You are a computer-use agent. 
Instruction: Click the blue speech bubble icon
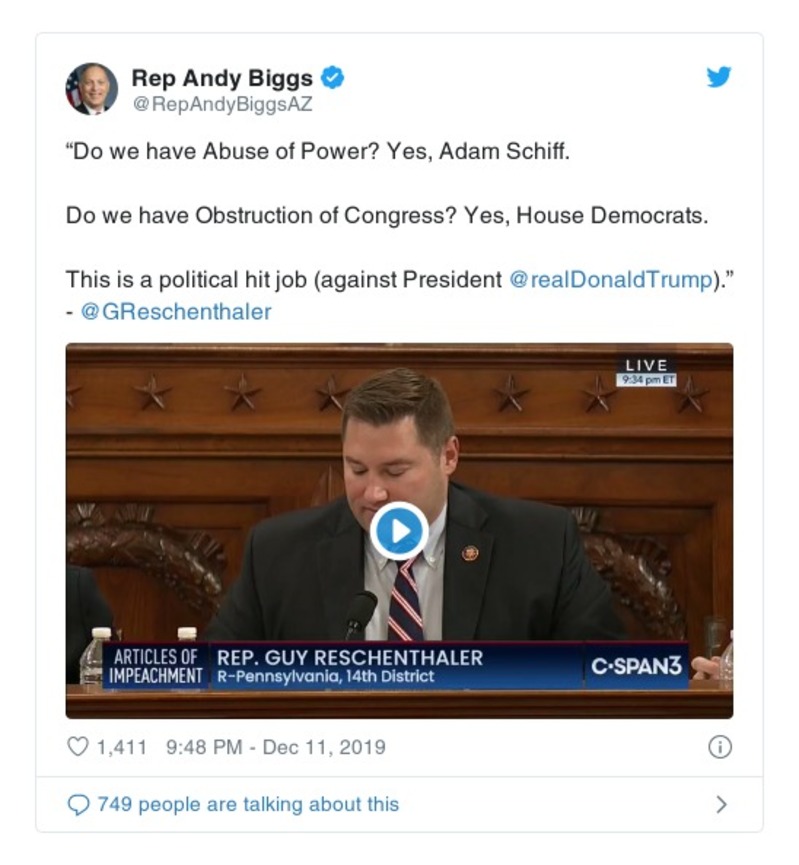pos(77,804)
